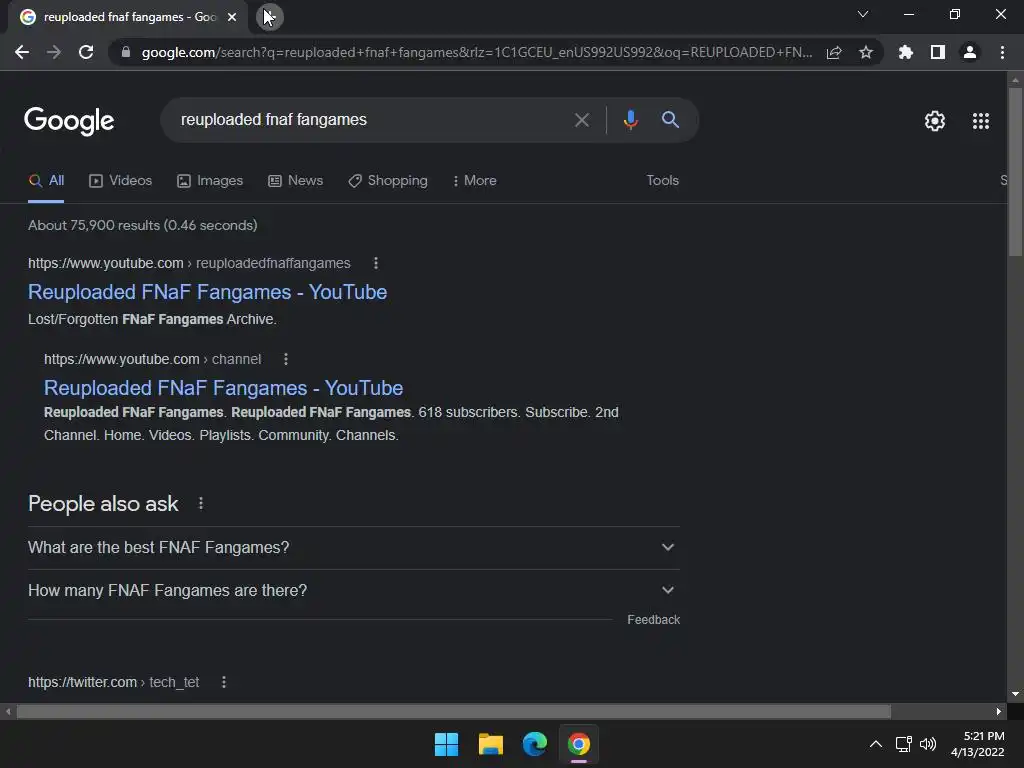Start voice search with the microphone
Image resolution: width=1024 pixels, height=768 pixels.
click(x=631, y=120)
